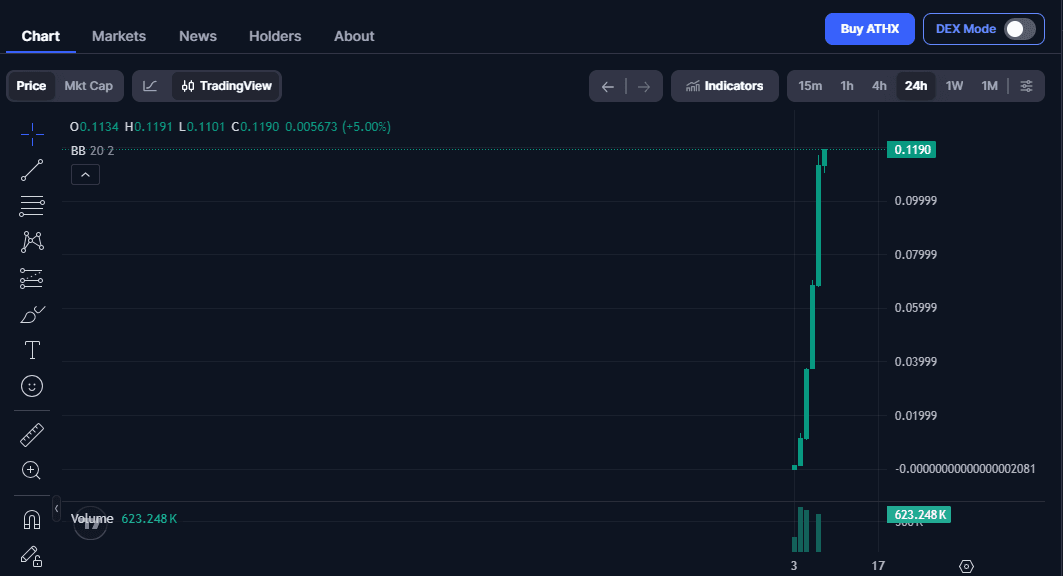
Task: Open the long/short position forecasting tool
Action: coord(32,279)
